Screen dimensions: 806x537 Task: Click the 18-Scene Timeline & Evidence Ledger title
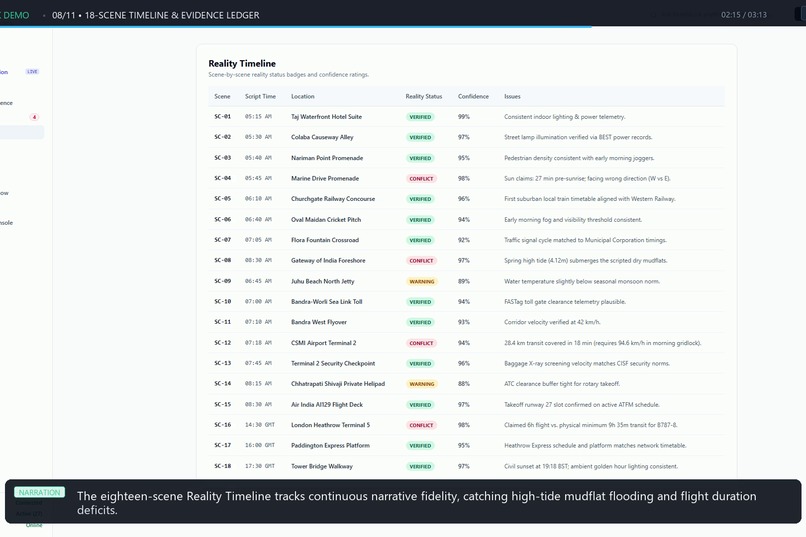click(172, 15)
